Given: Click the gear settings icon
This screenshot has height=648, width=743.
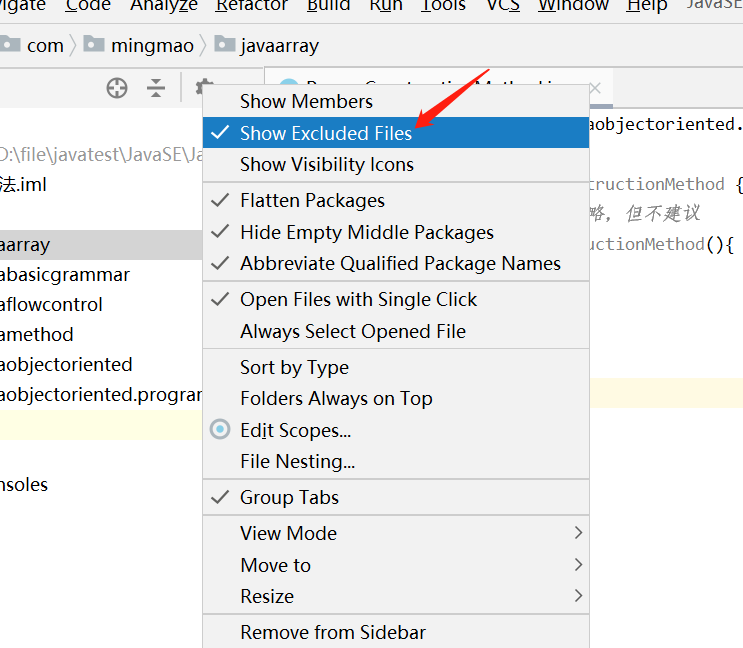Looking at the screenshot, I should [x=203, y=87].
